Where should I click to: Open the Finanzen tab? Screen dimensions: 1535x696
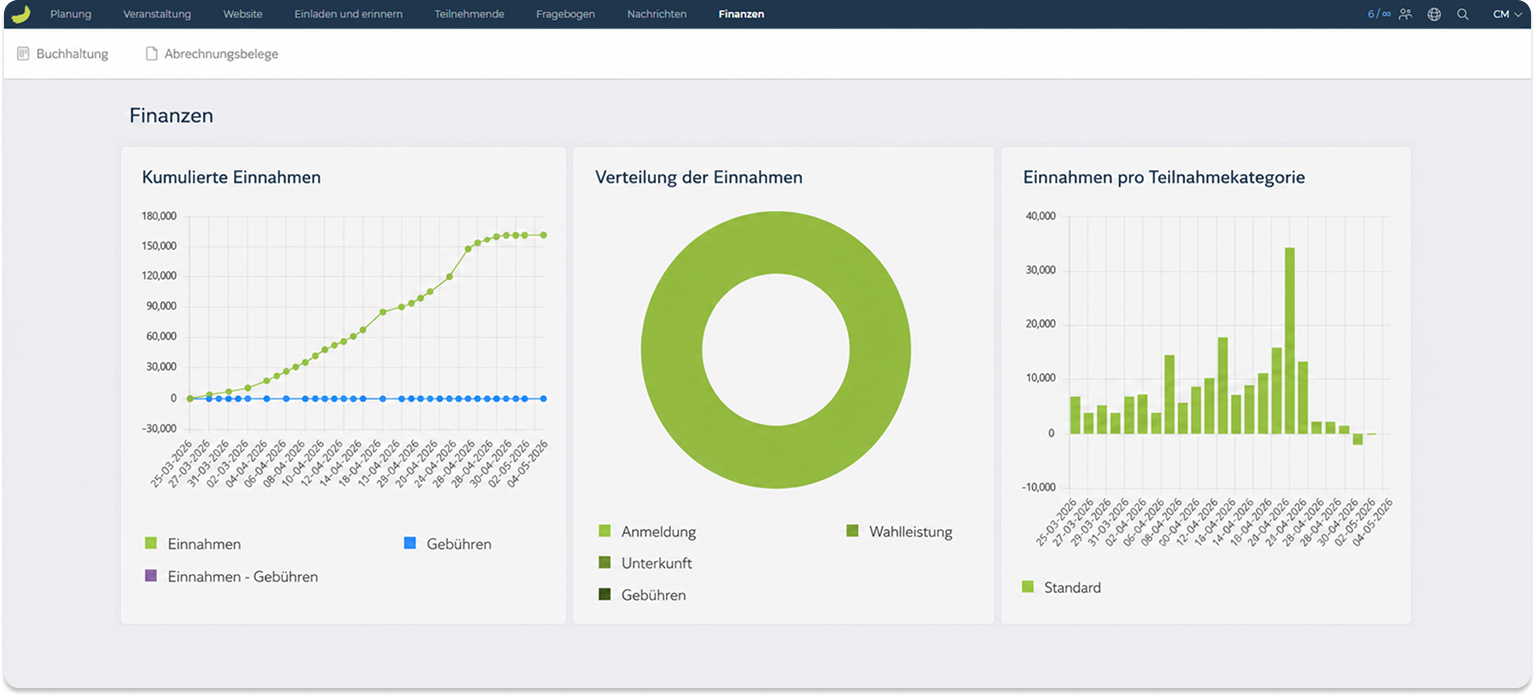741,14
